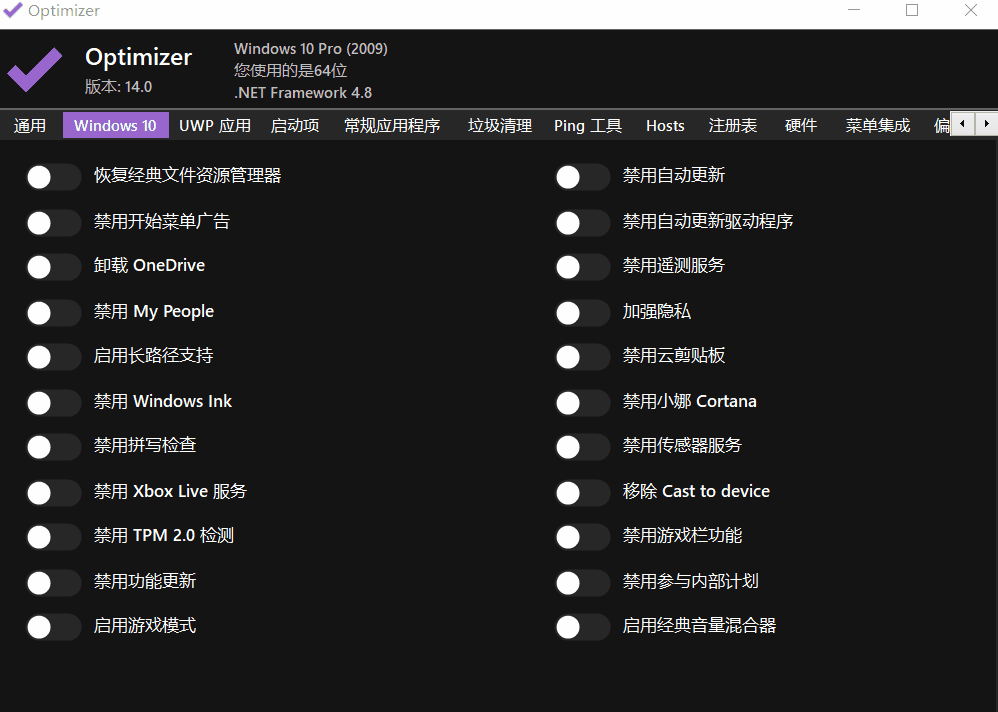This screenshot has width=998, height=712.
Task: Switch to Ping 工具 tab
Action: [587, 125]
